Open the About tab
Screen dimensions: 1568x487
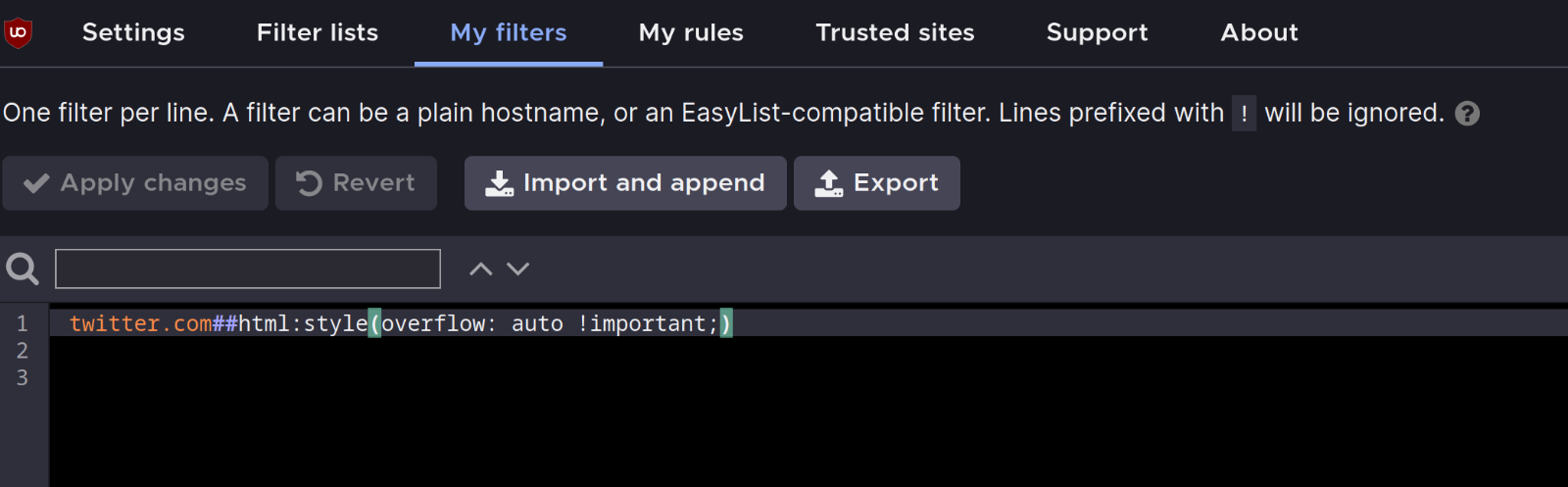(1259, 32)
